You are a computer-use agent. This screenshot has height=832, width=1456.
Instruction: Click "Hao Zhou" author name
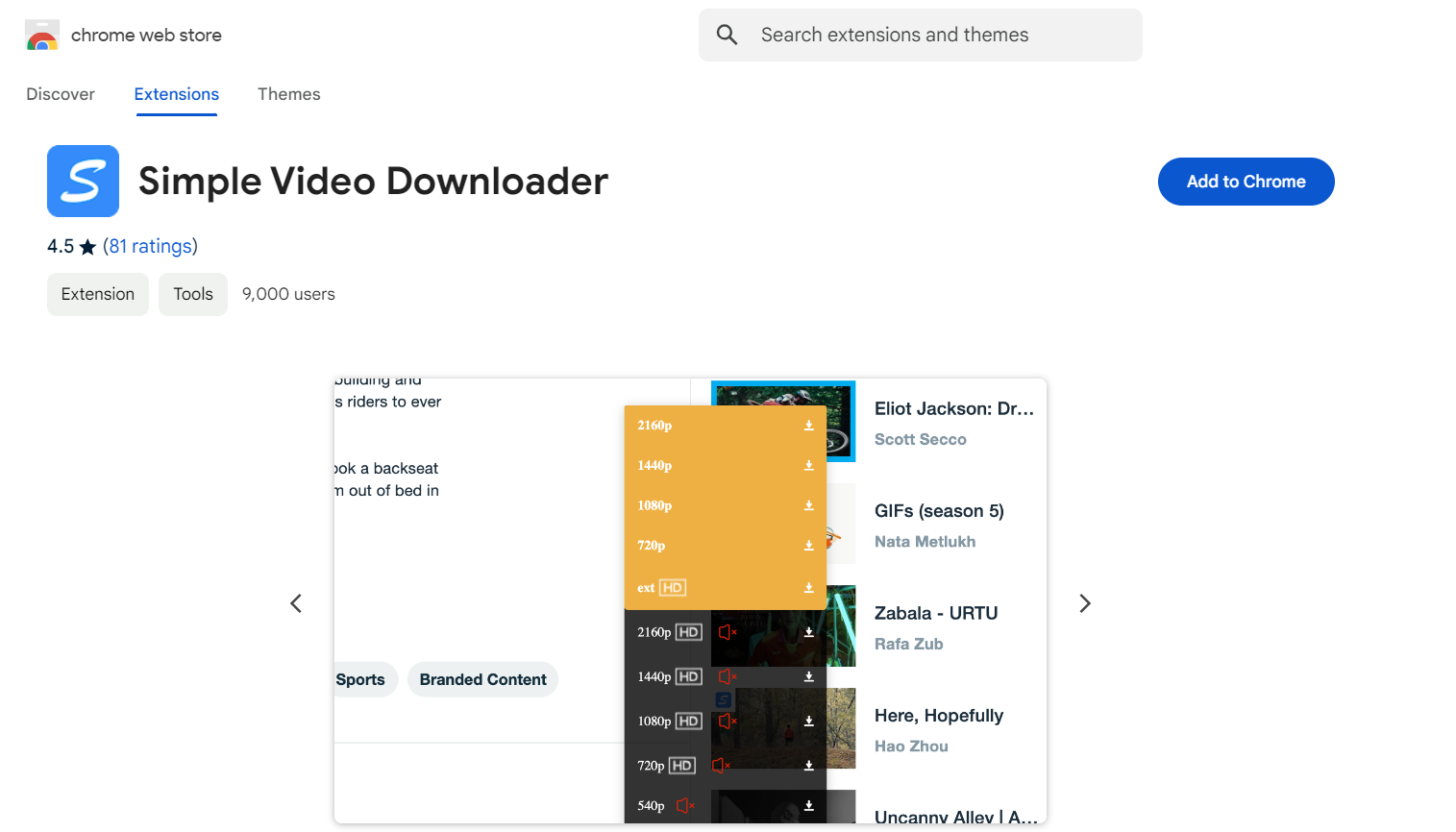click(911, 746)
